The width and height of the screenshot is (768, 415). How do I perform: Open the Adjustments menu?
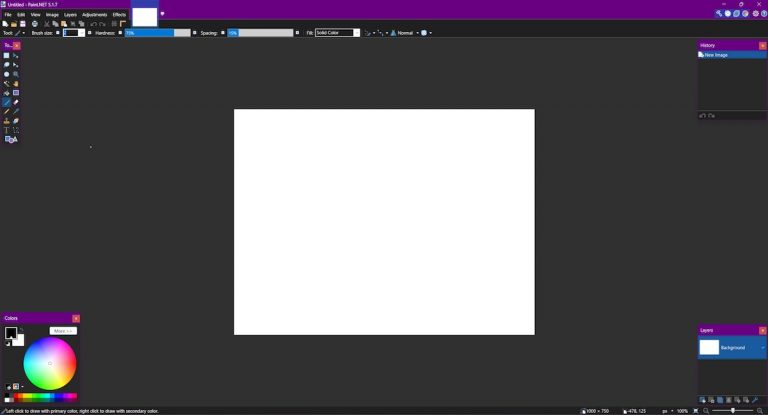(94, 15)
